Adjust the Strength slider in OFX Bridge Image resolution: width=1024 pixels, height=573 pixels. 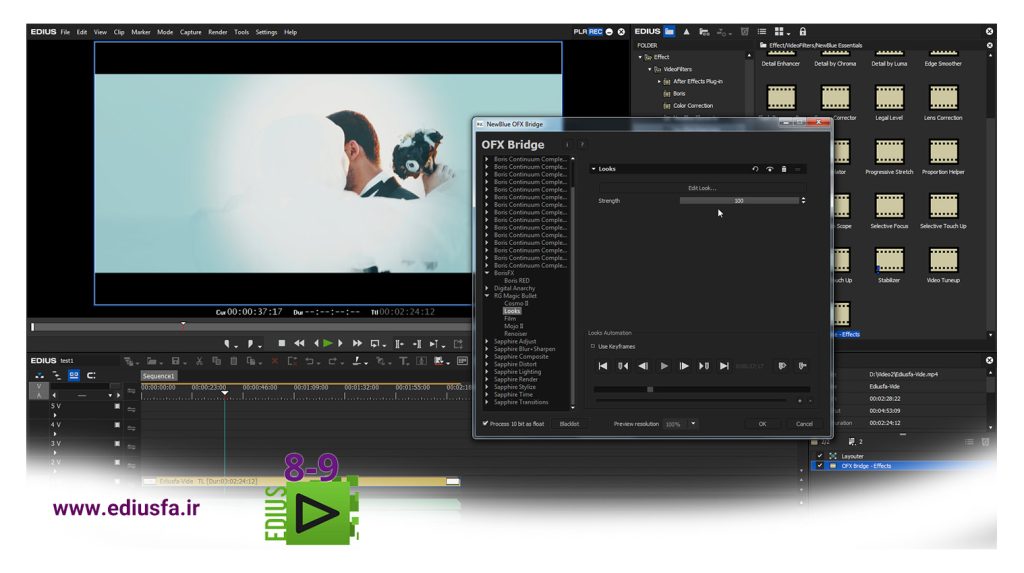point(739,201)
